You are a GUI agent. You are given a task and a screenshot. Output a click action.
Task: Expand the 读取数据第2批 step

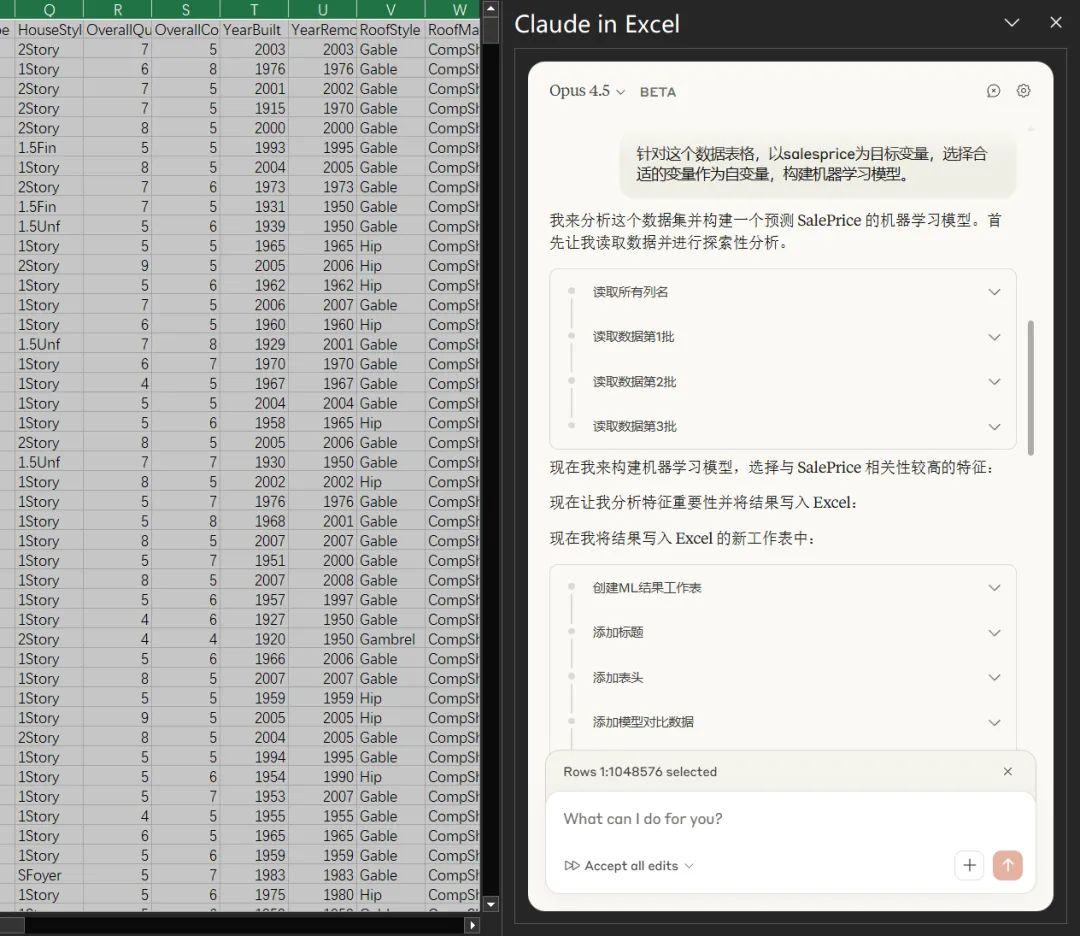[x=782, y=382]
